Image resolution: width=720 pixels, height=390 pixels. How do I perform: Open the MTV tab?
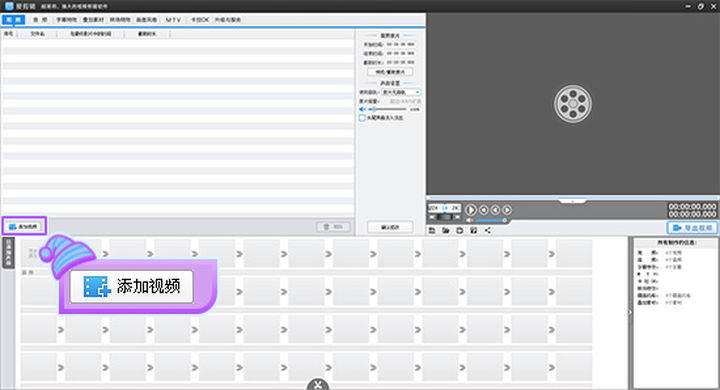pyautogui.click(x=173, y=20)
